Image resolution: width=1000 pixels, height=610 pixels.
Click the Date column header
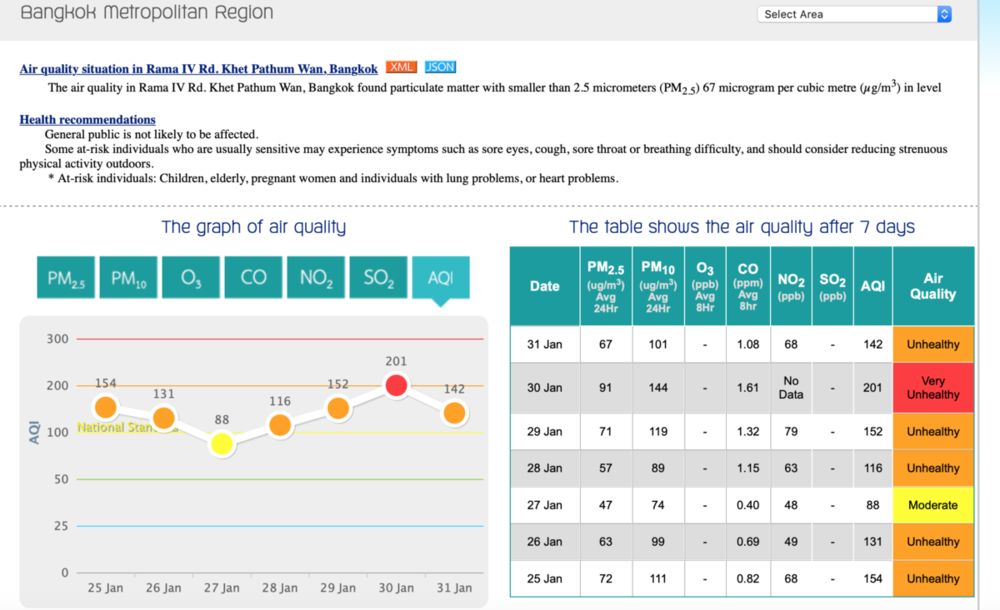[545, 286]
